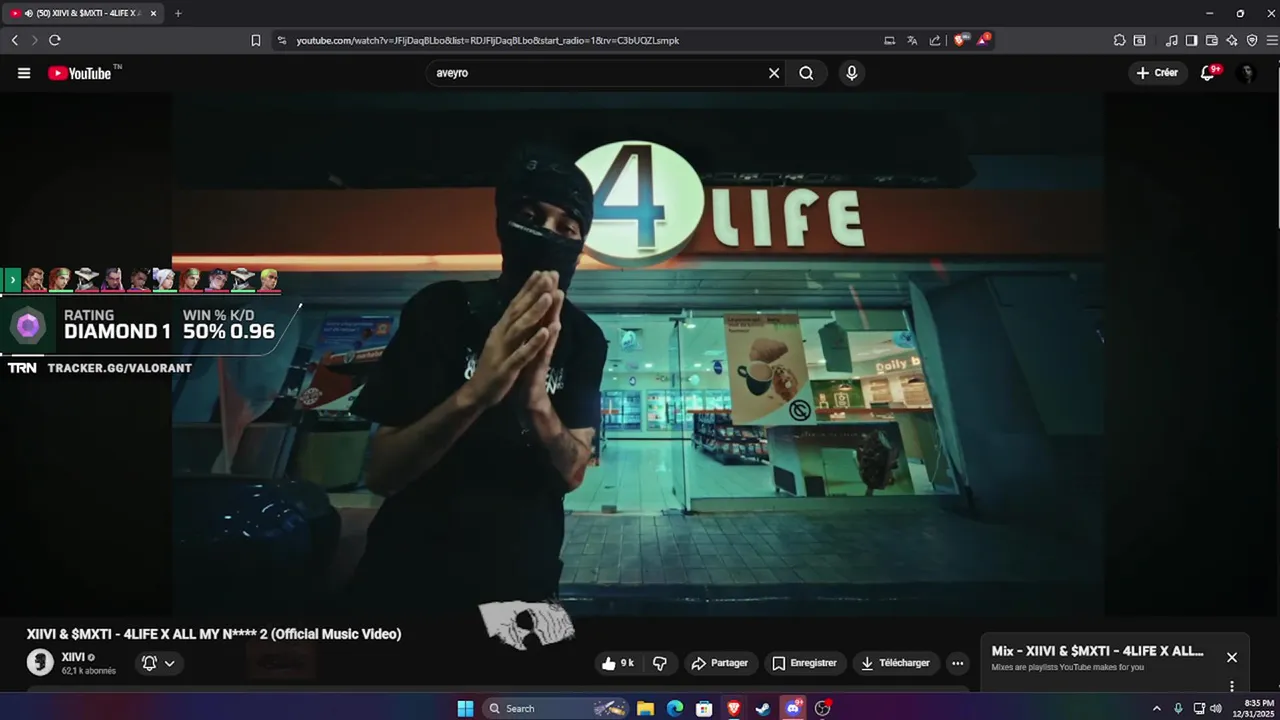Open Discord from the taskbar

pyautogui.click(x=793, y=708)
